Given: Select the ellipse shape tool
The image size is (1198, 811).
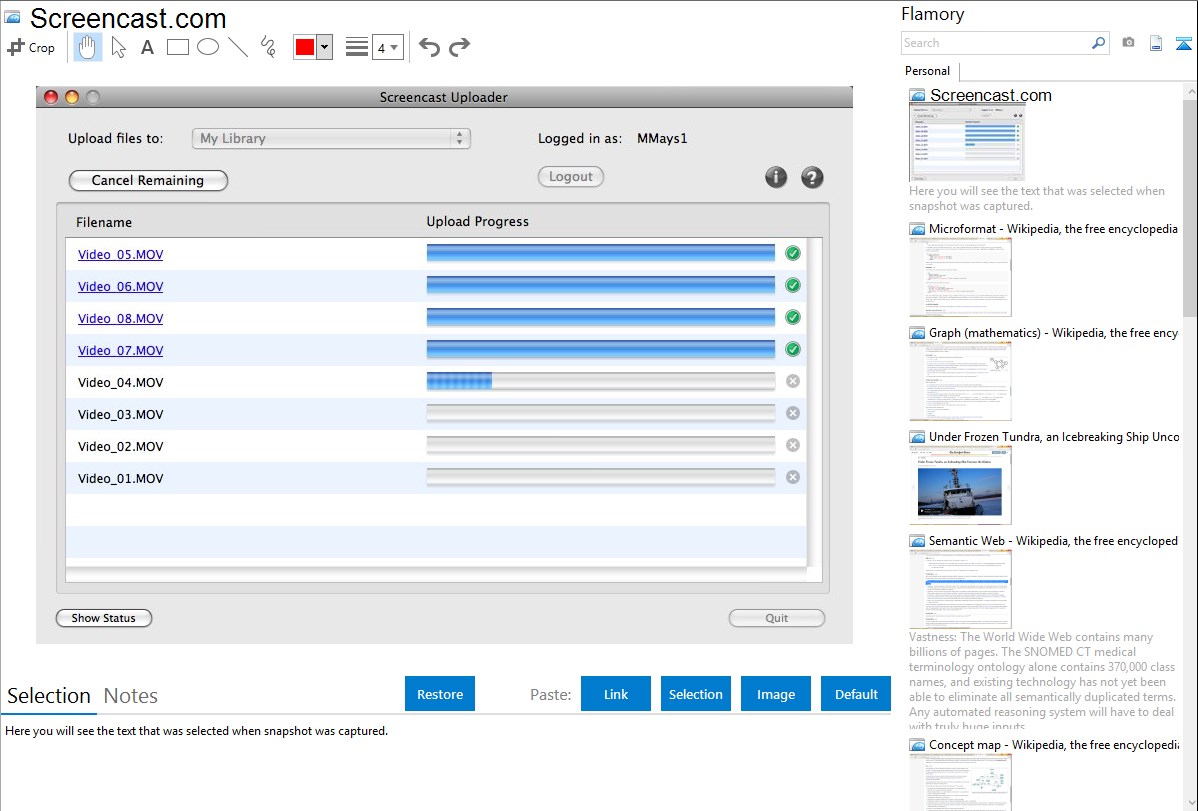Looking at the screenshot, I should tap(208, 47).
